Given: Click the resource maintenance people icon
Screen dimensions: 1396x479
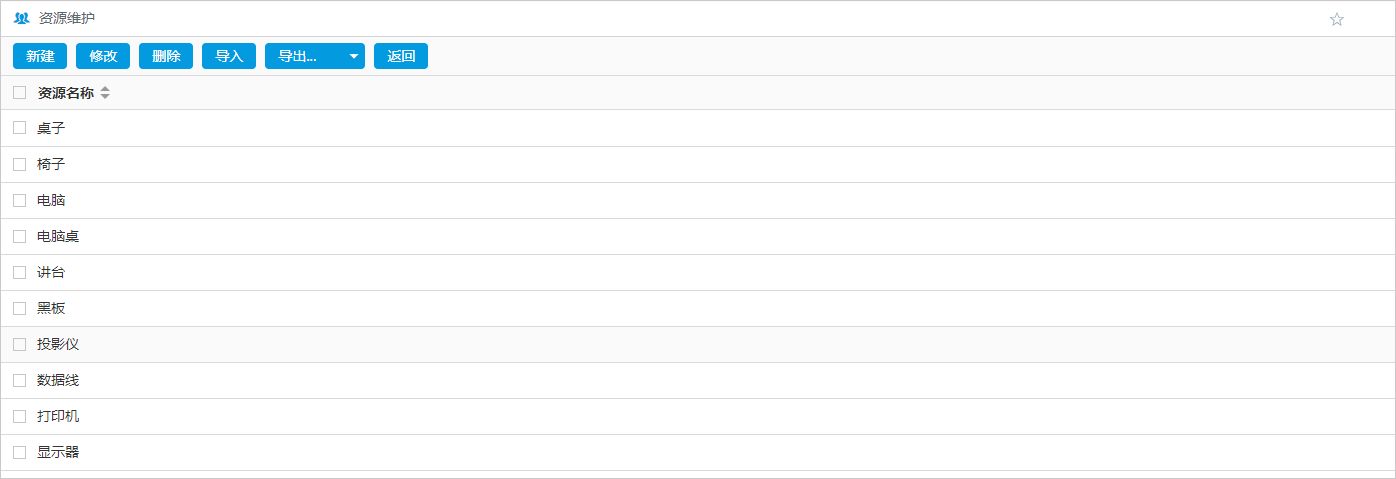Looking at the screenshot, I should click(21, 18).
